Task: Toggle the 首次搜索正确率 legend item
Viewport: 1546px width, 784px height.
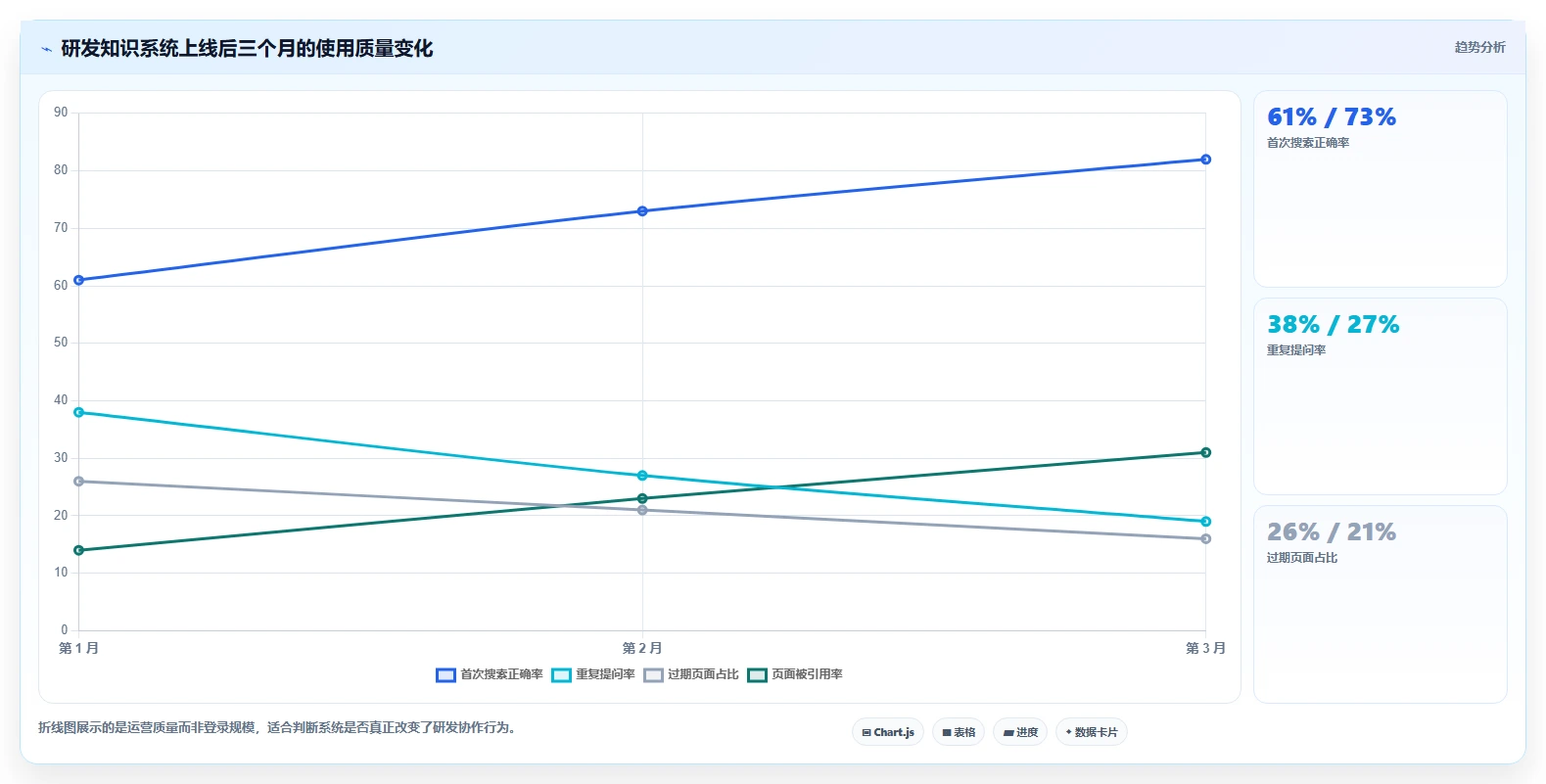Action: 490,674
